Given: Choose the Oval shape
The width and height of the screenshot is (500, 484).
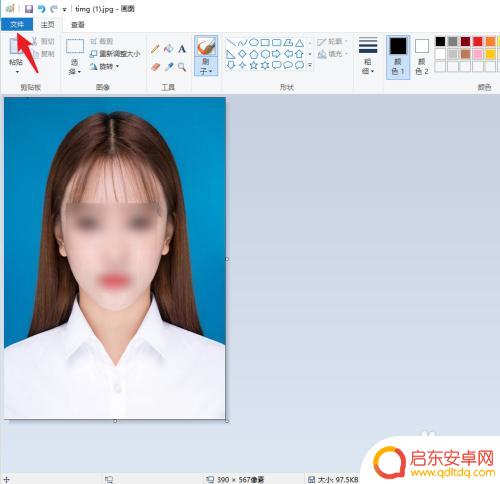Looking at the screenshot, I should [x=254, y=42].
